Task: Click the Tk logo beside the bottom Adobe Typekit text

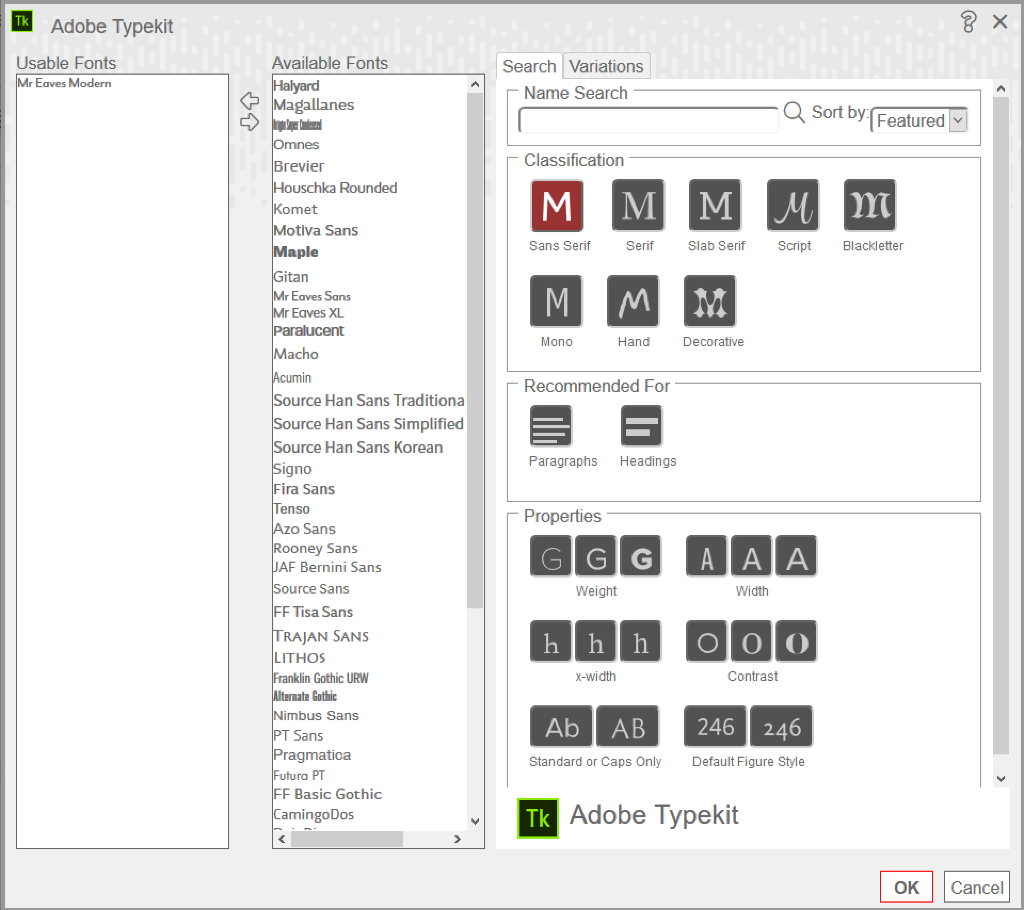Action: (x=538, y=818)
